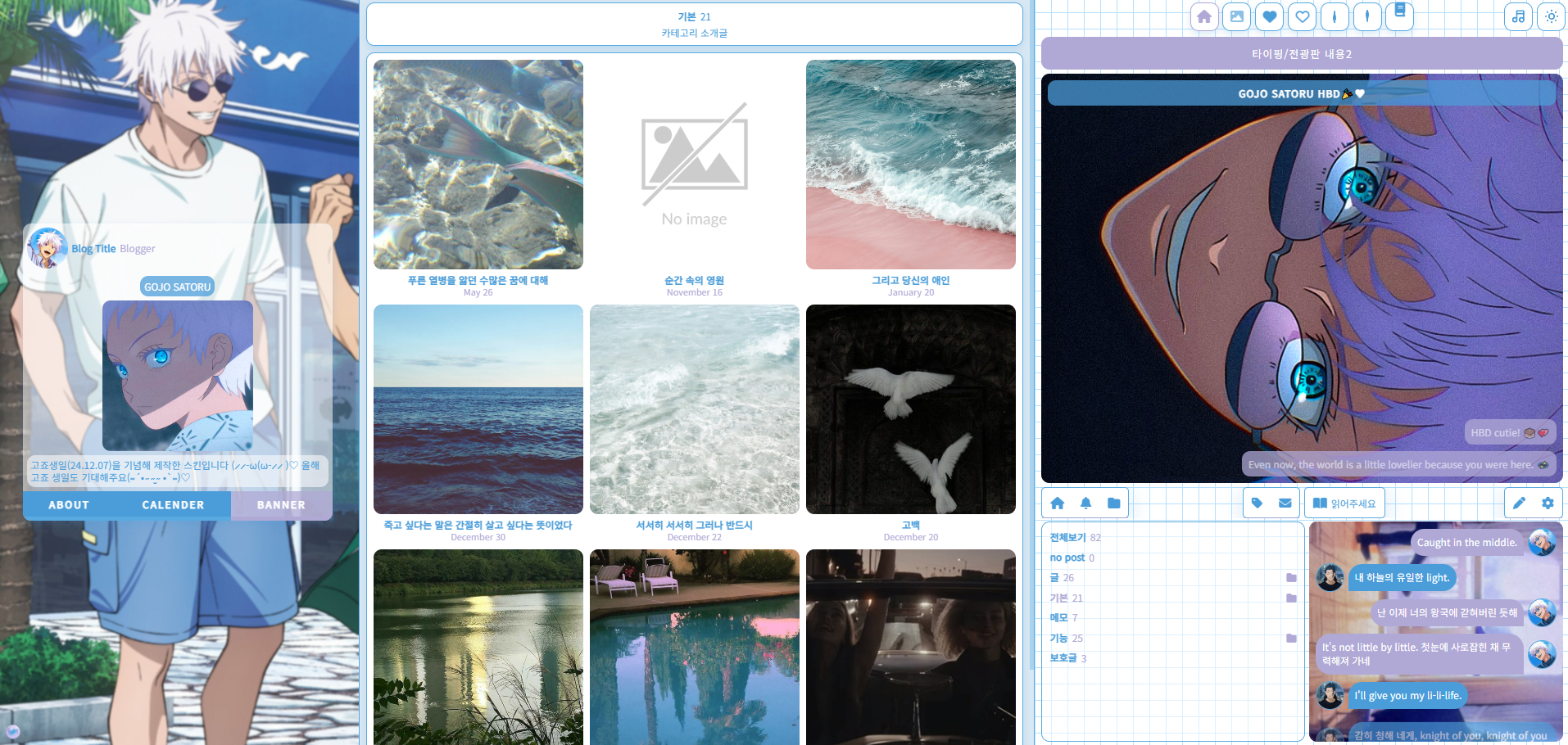Open the white doves post thumbnail
This screenshot has width=1568, height=745.
point(911,409)
